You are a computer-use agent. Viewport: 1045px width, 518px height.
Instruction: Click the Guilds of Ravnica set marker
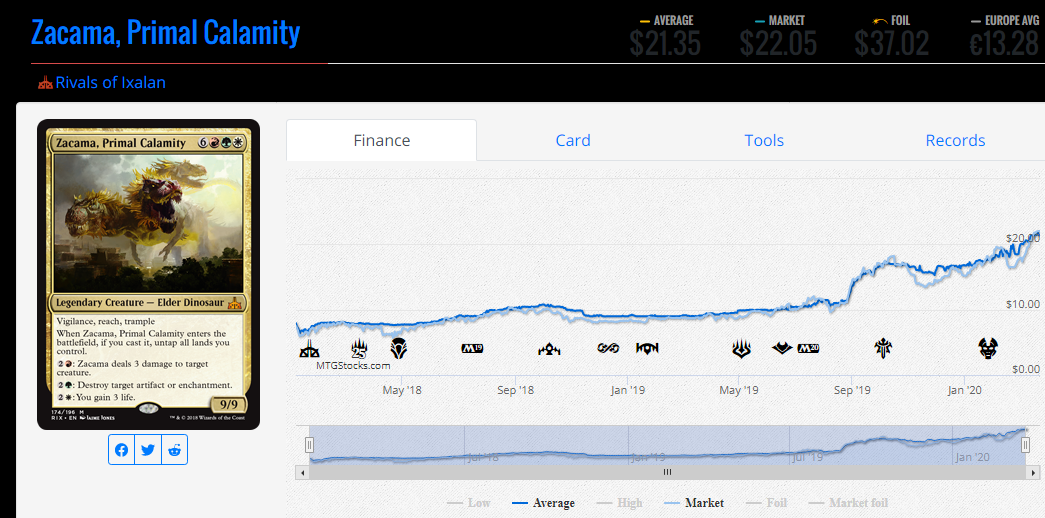[549, 348]
